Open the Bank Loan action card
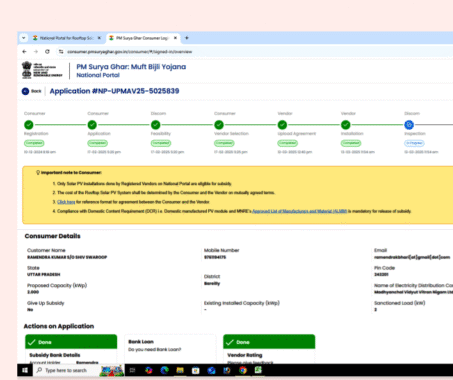This screenshot has height=380, width=453. click(170, 349)
